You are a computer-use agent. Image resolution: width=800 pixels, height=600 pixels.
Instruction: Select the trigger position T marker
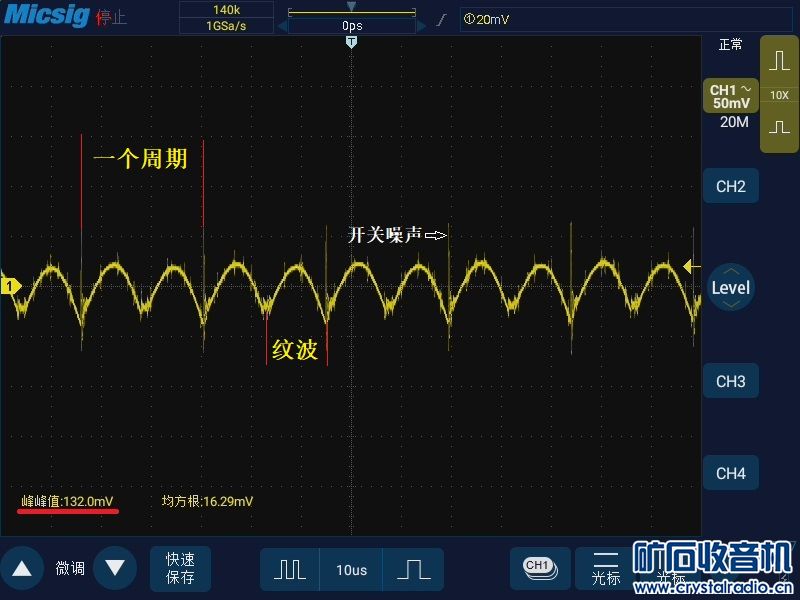(351, 42)
